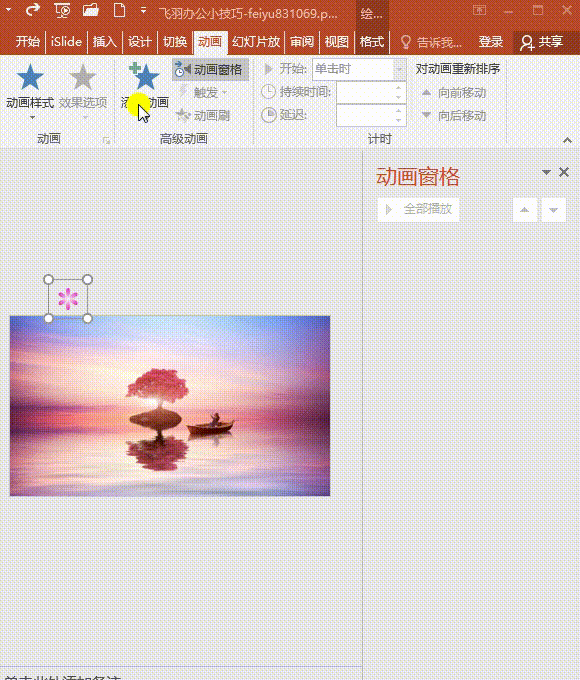The image size is (580, 680).
Task: Select the 动画刷 animation painter tool
Action: click(203, 115)
